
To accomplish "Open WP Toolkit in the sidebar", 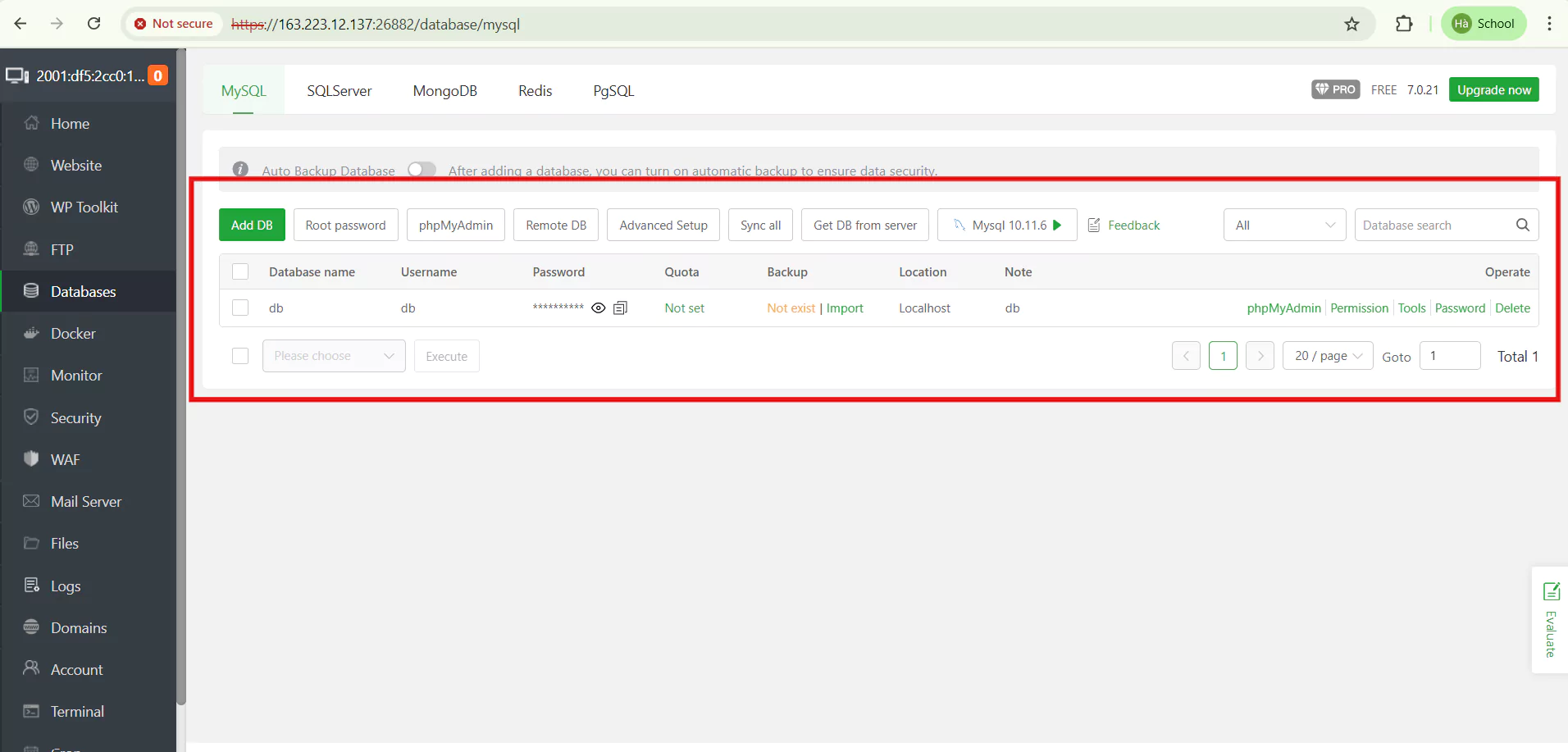I will tap(89, 207).
